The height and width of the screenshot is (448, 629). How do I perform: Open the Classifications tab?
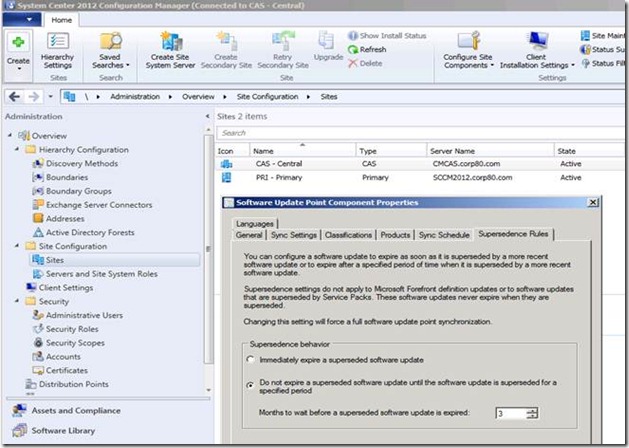pyautogui.click(x=349, y=235)
